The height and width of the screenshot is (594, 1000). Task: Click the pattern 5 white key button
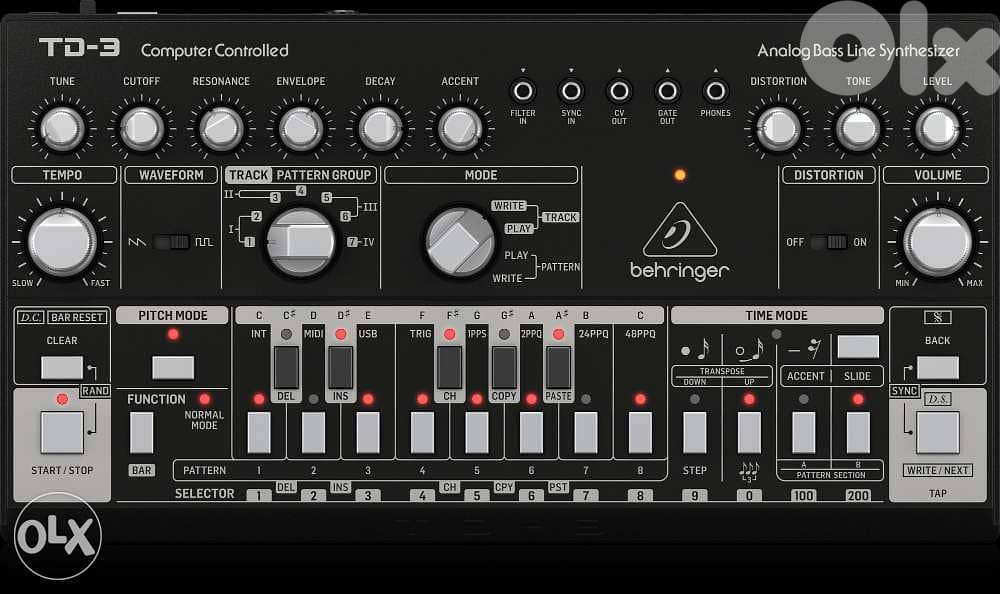click(x=477, y=433)
